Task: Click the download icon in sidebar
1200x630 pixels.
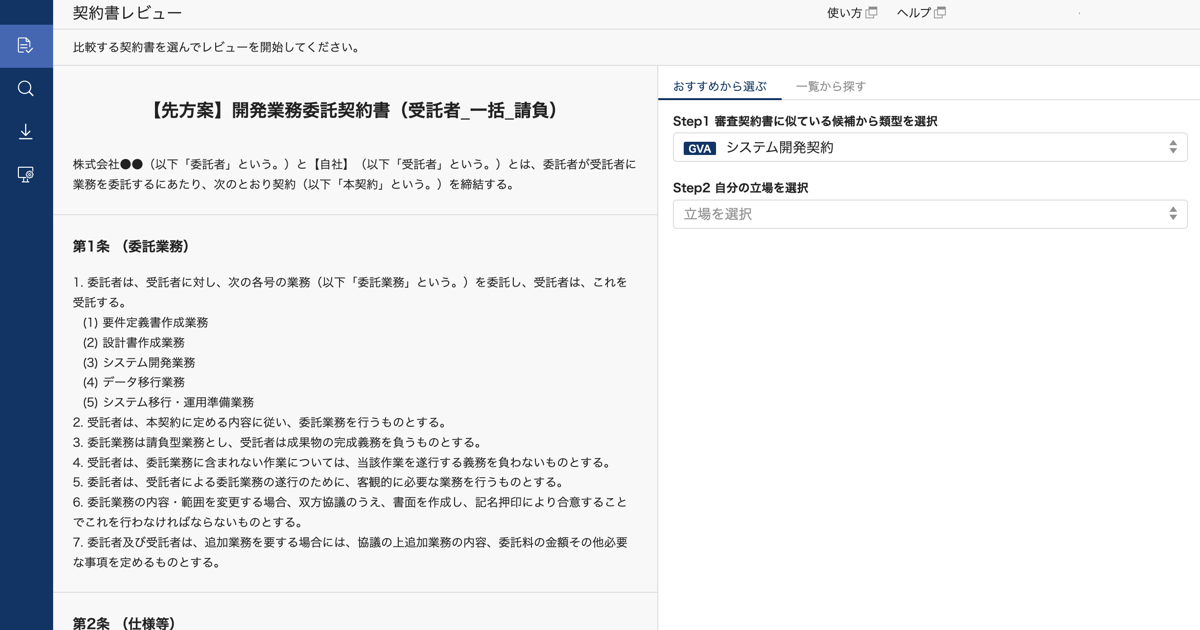Action: pos(26,132)
